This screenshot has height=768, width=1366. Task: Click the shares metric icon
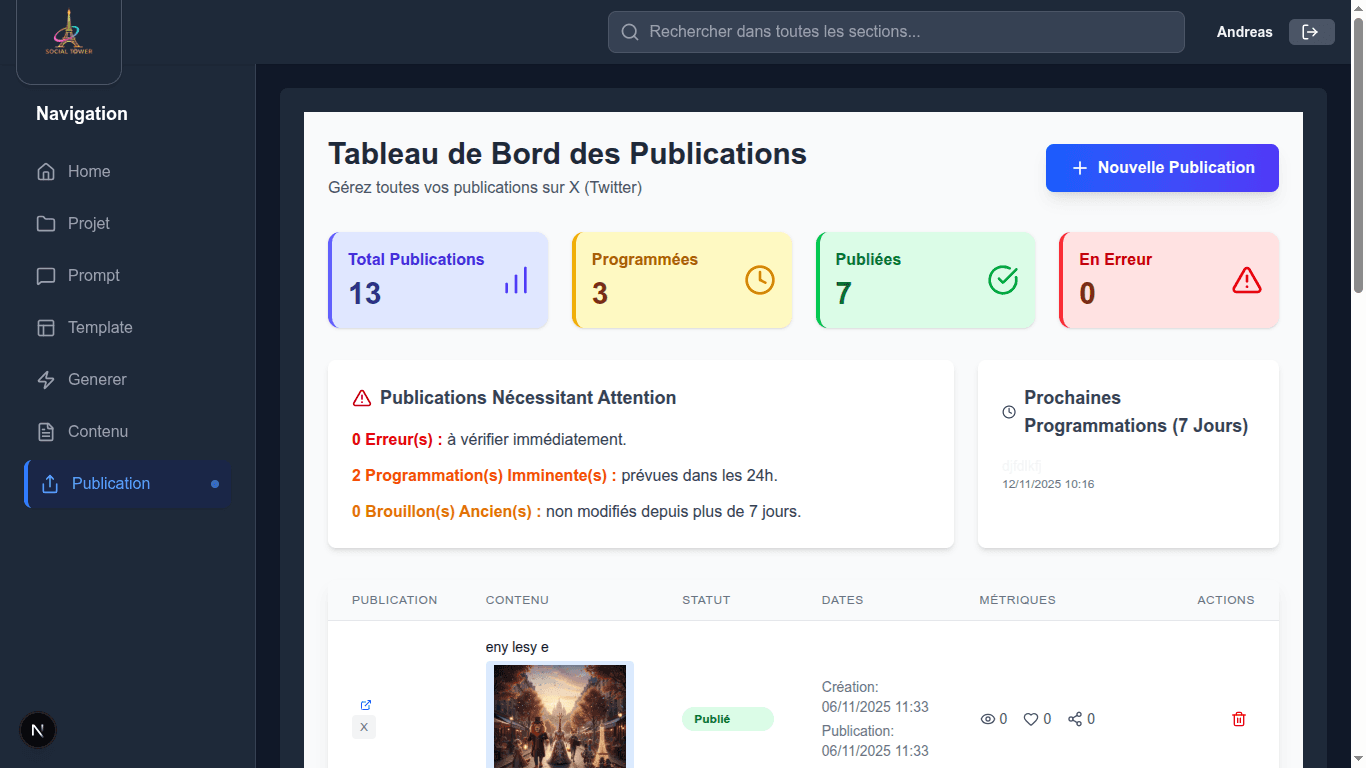[1075, 719]
